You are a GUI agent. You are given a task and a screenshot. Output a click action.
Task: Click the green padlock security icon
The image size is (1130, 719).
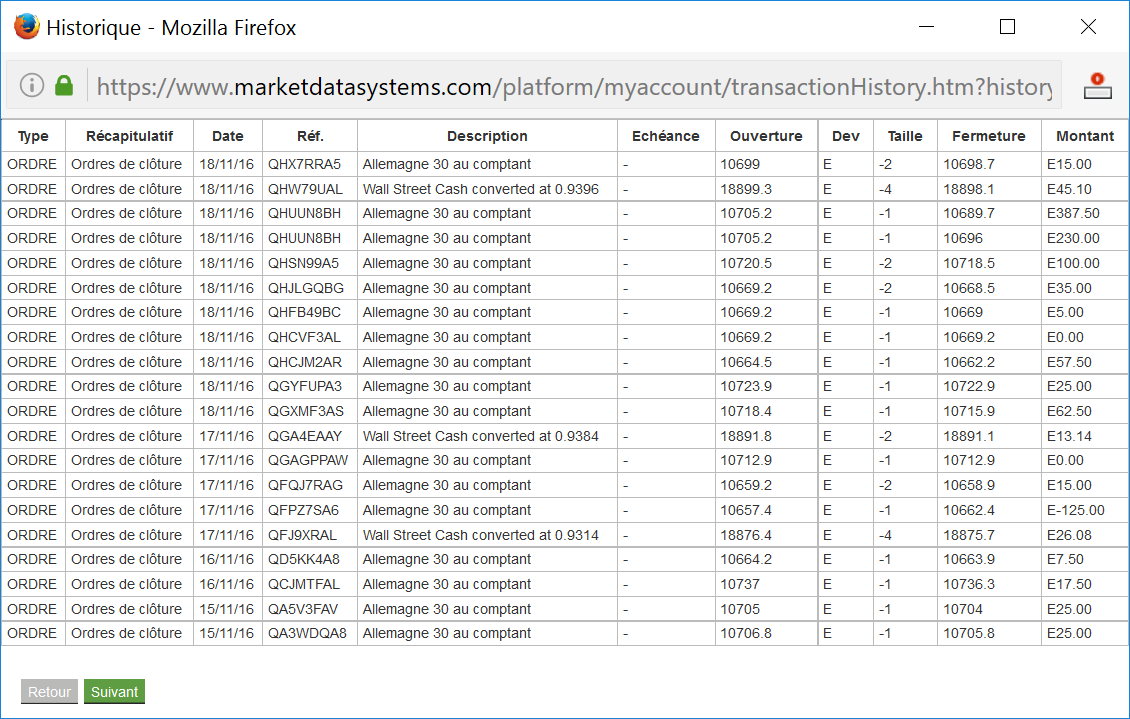pyautogui.click(x=64, y=85)
